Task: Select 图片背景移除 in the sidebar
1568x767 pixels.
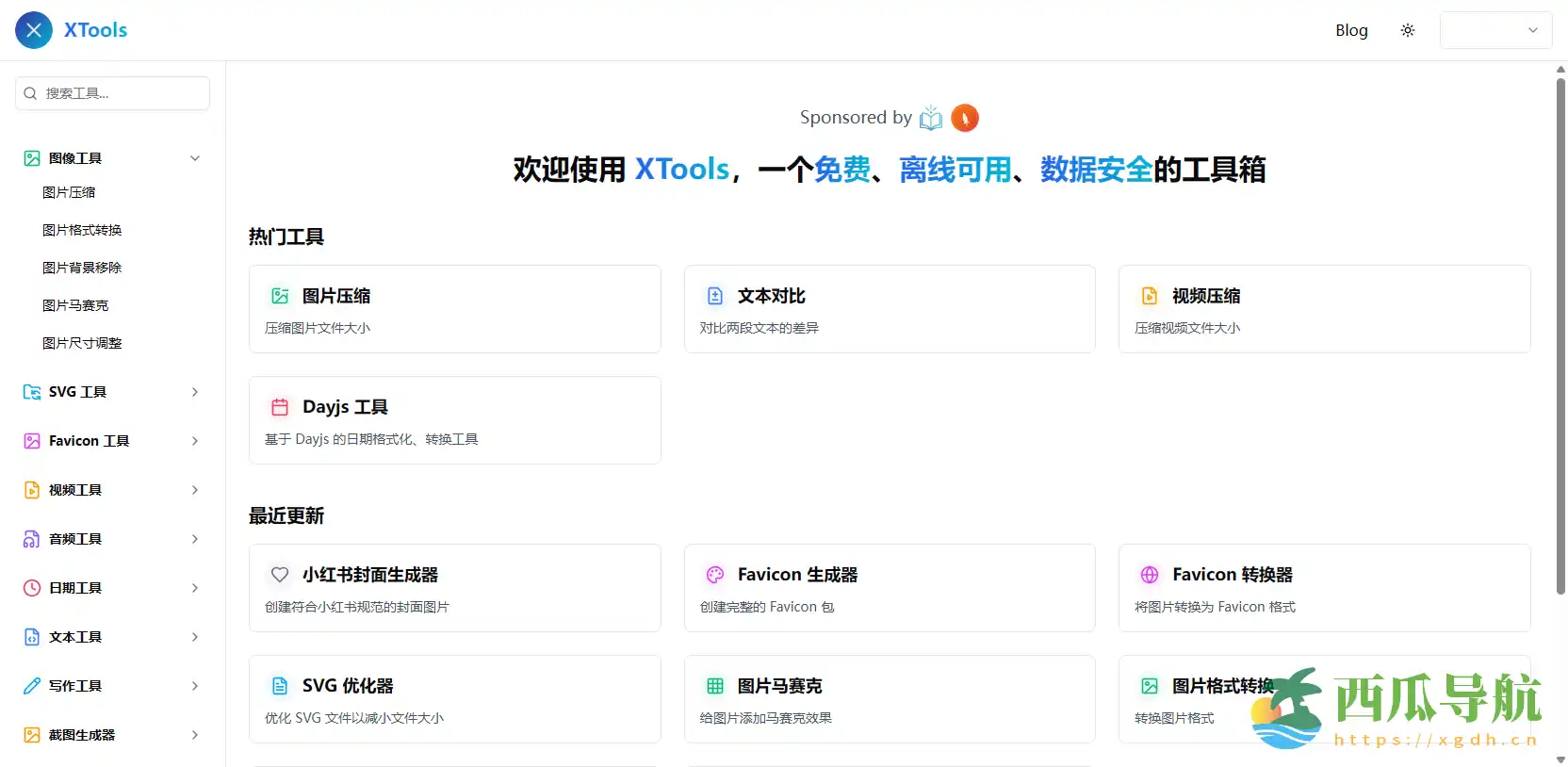Action: 82,268
